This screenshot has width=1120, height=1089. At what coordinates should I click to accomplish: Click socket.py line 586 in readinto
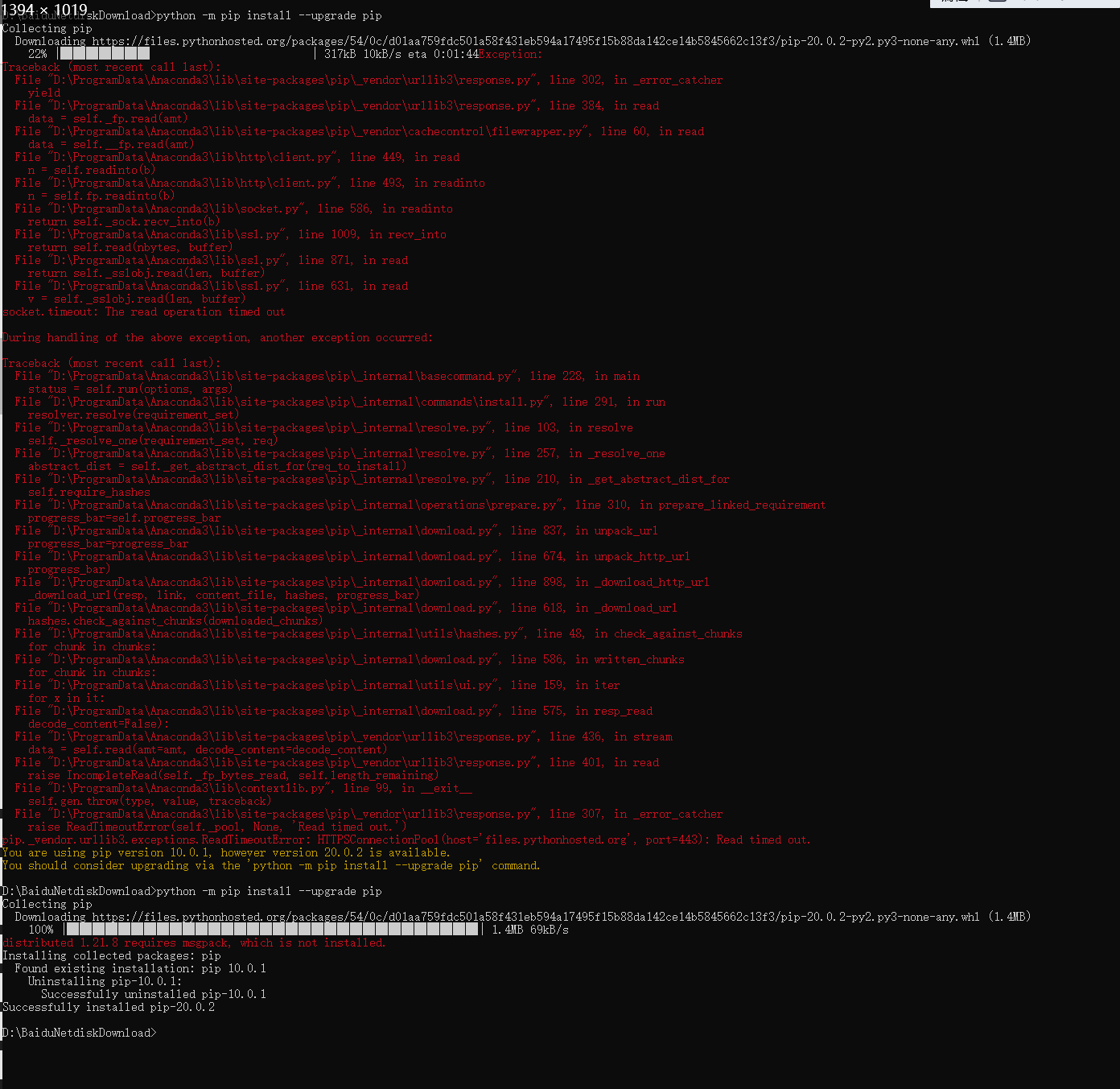click(x=233, y=208)
